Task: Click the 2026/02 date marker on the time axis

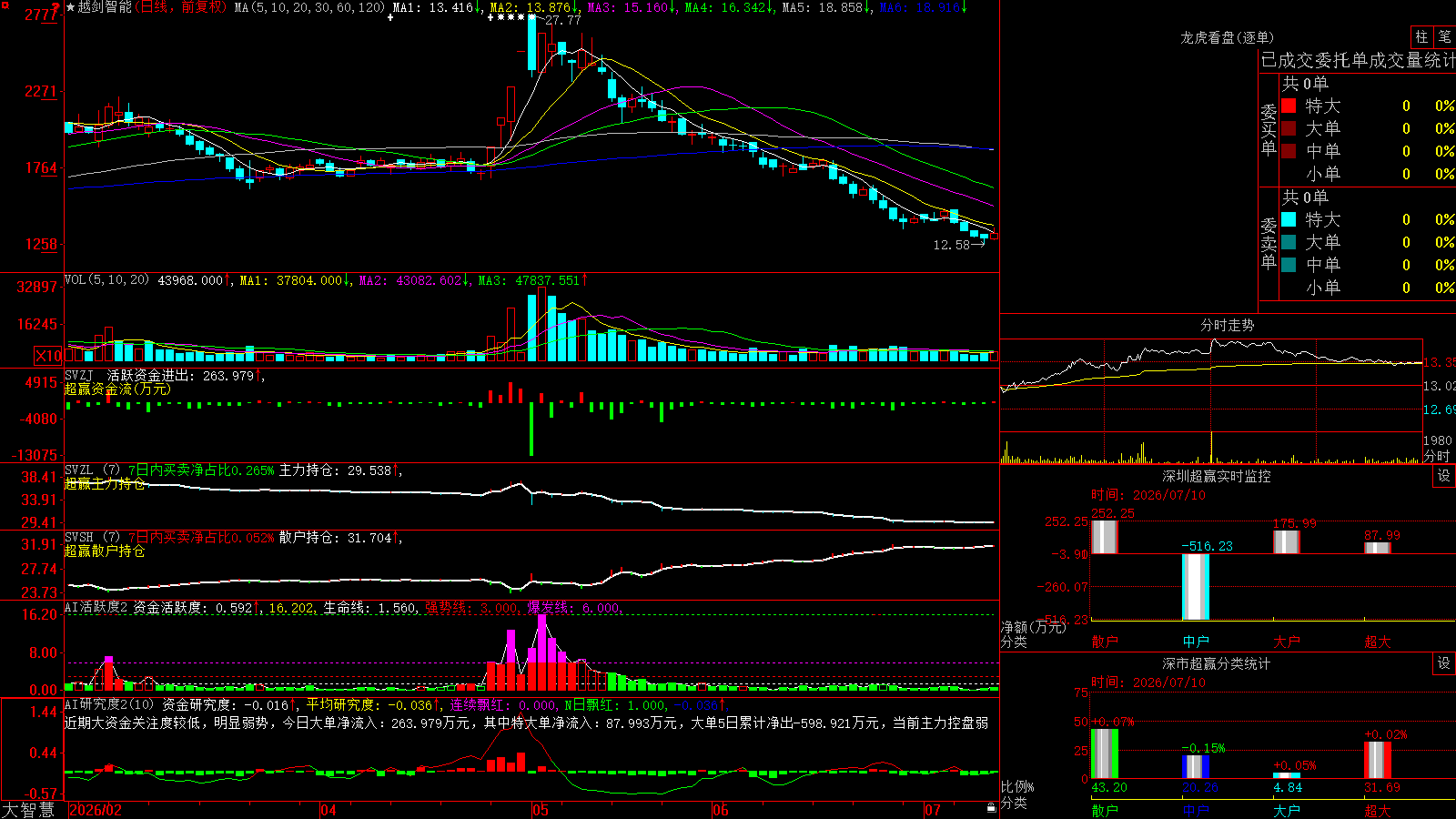Action: pos(96,810)
